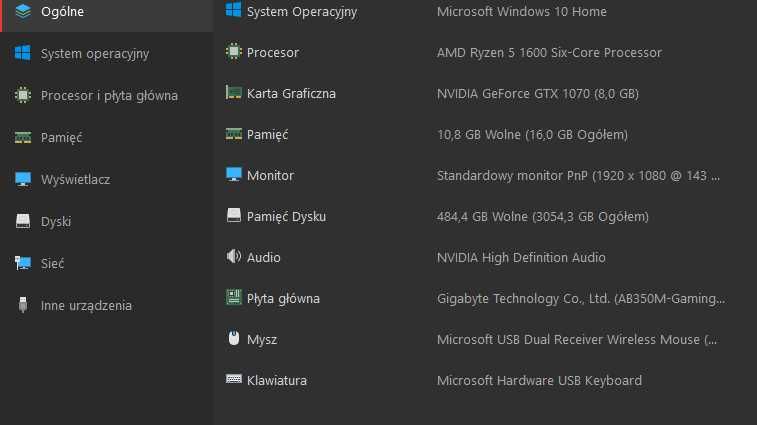Click the Windows logo beside System operacyjny
Image resolution: width=757 pixels, height=425 pixels.
tap(23, 53)
